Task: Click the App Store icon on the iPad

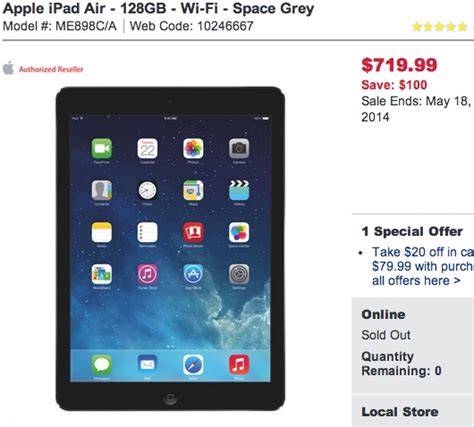Action: (193, 274)
